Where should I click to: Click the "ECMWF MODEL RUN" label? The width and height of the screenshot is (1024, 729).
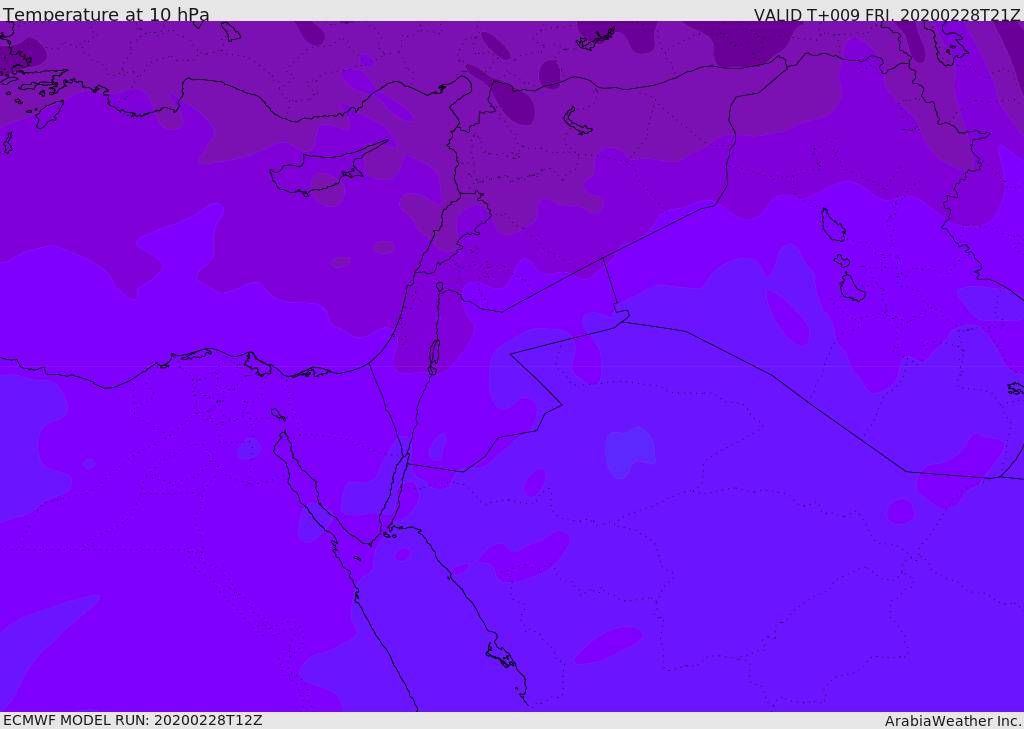click(76, 720)
